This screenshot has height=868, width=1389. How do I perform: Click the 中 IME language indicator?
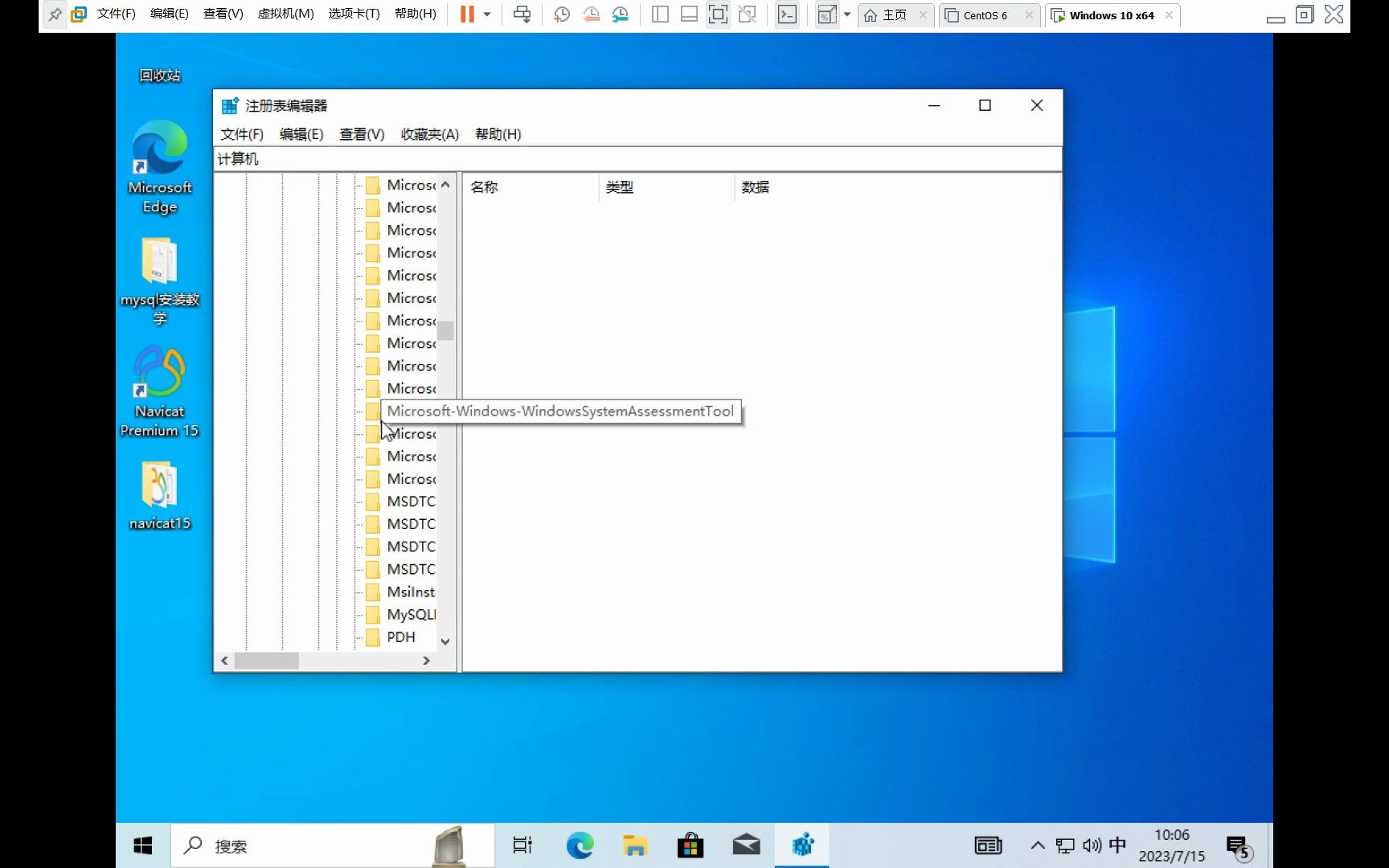pyautogui.click(x=1117, y=845)
